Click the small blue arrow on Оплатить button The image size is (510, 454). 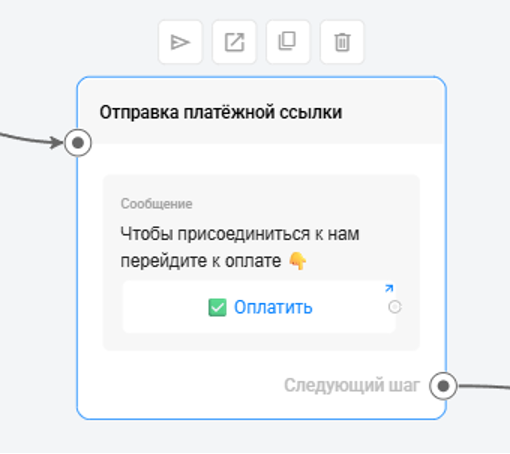(x=389, y=288)
